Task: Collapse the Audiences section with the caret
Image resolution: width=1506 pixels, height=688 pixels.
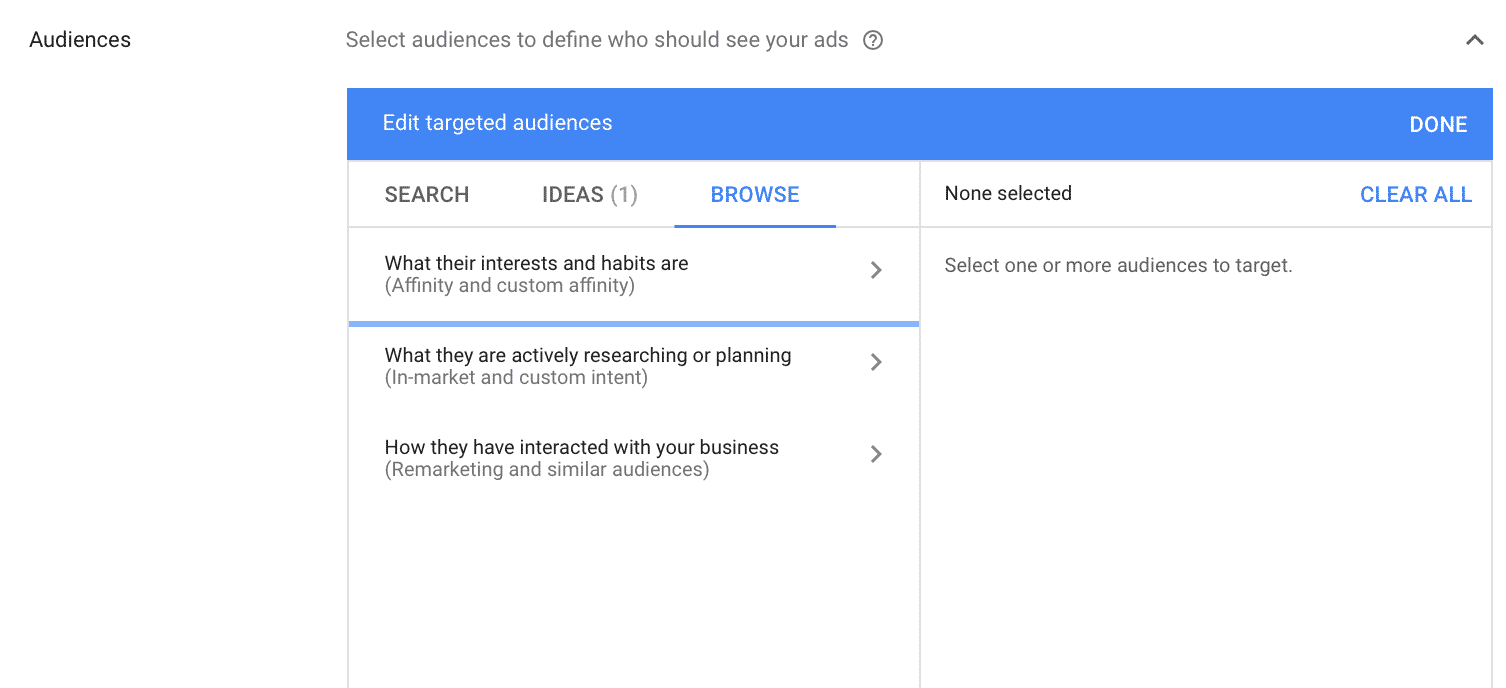Action: [x=1474, y=41]
